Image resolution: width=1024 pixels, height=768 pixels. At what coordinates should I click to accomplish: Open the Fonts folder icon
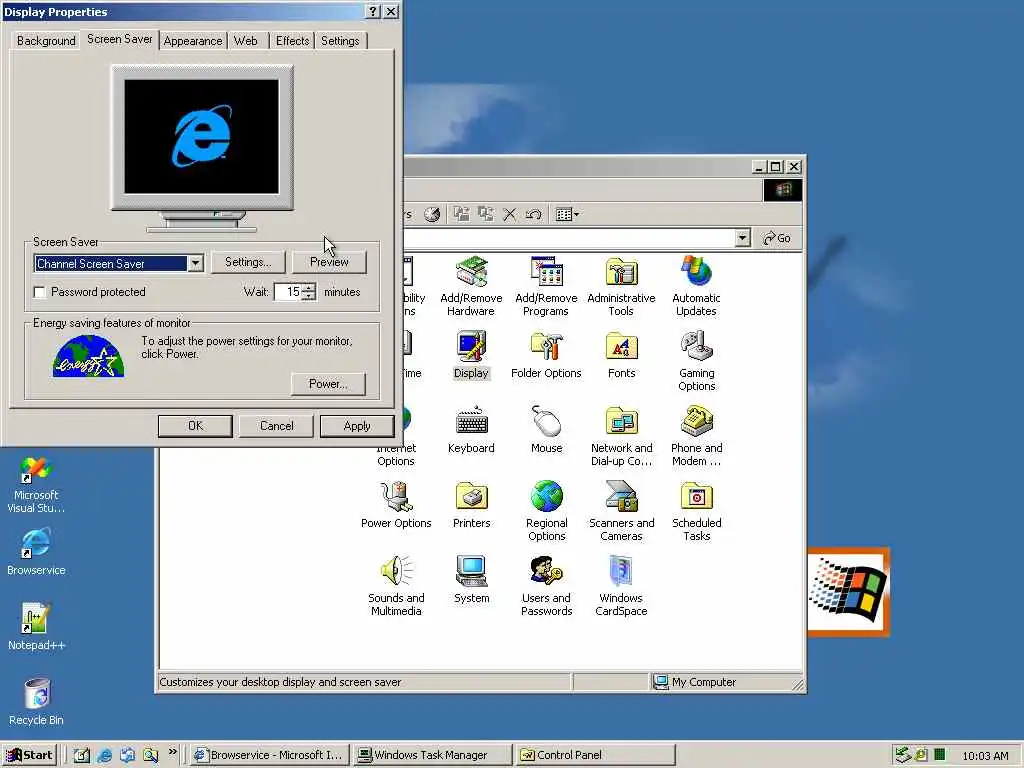tap(621, 354)
